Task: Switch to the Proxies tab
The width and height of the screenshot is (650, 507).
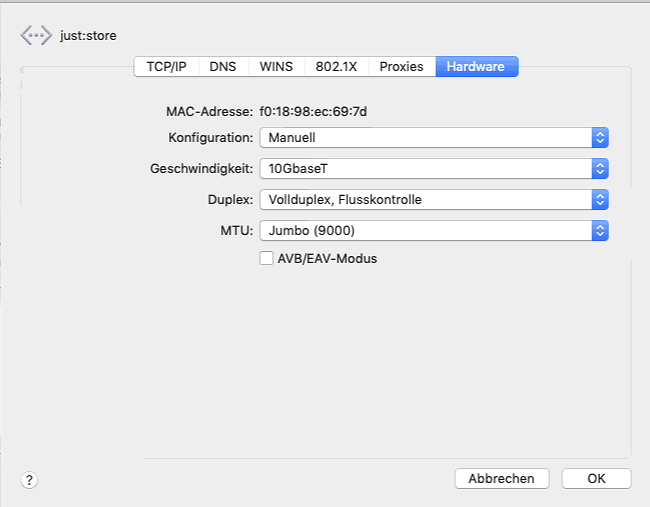Action: [402, 66]
